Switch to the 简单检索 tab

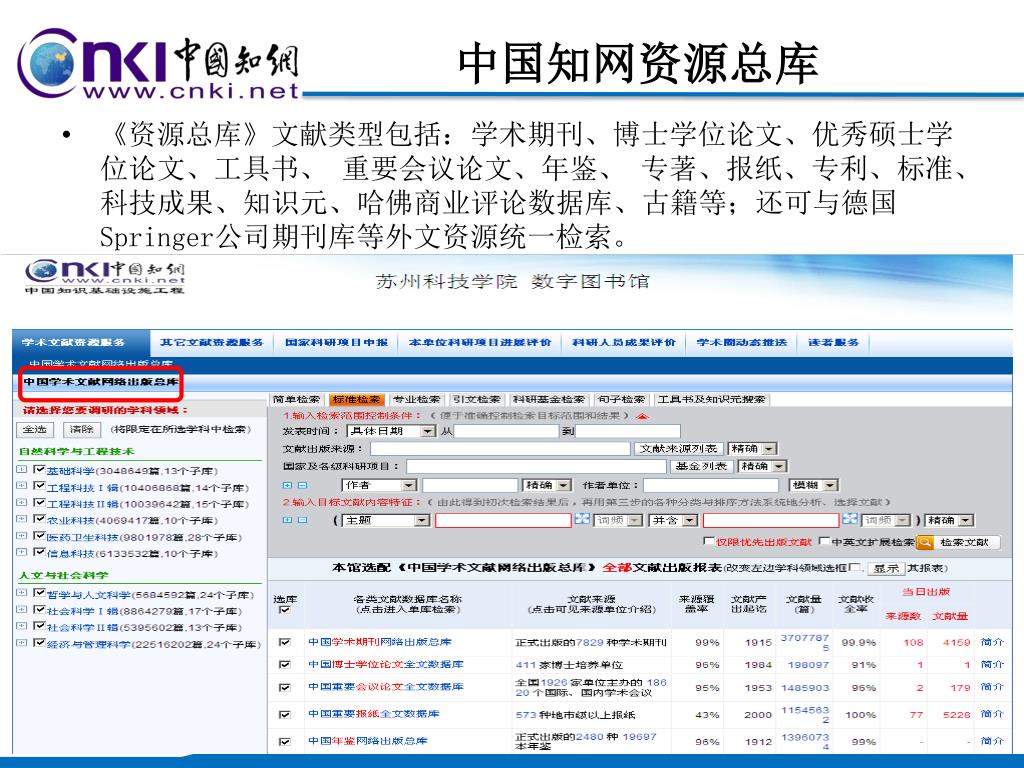296,399
